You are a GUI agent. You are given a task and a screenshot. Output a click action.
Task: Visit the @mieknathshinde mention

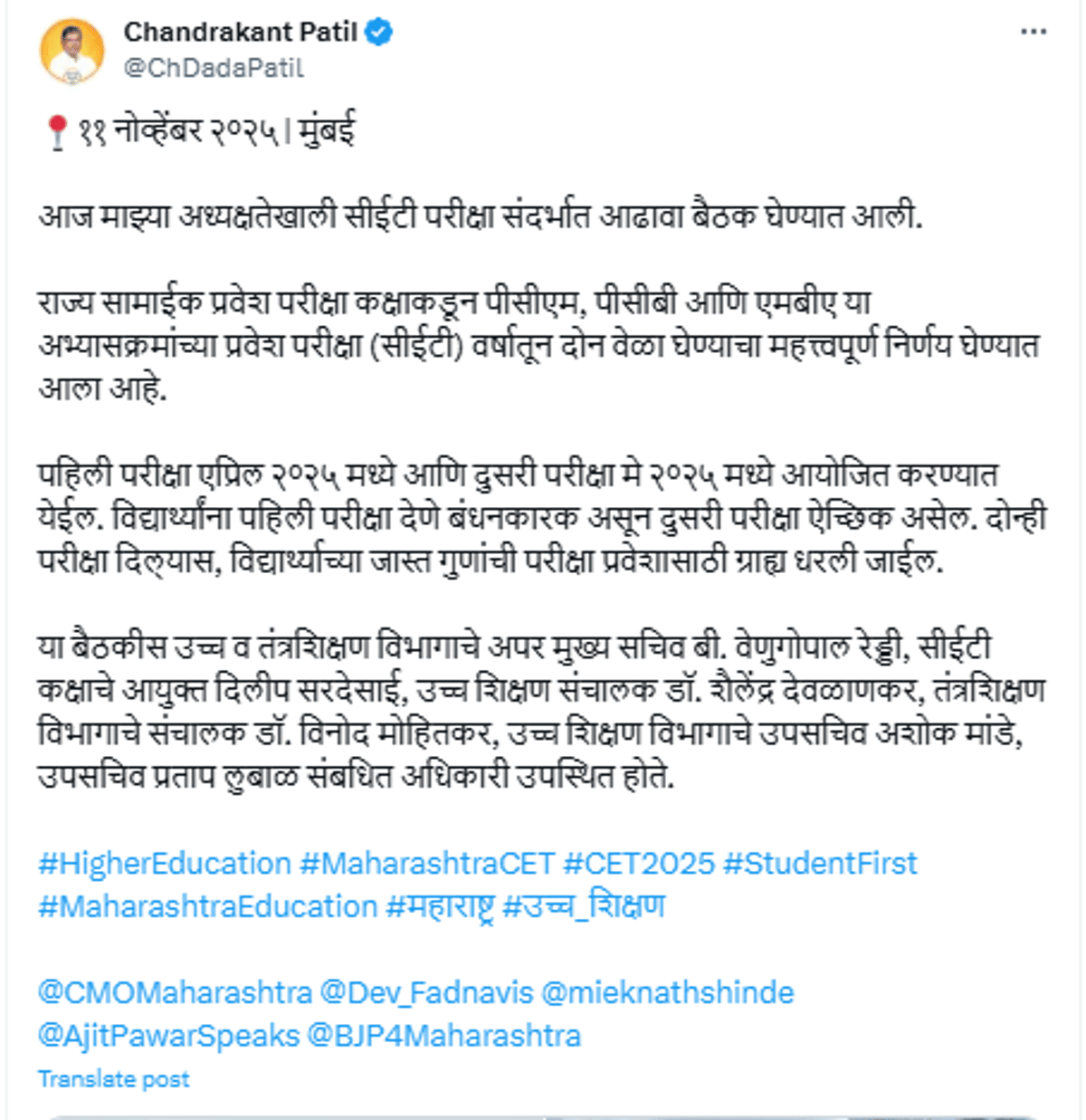(668, 992)
